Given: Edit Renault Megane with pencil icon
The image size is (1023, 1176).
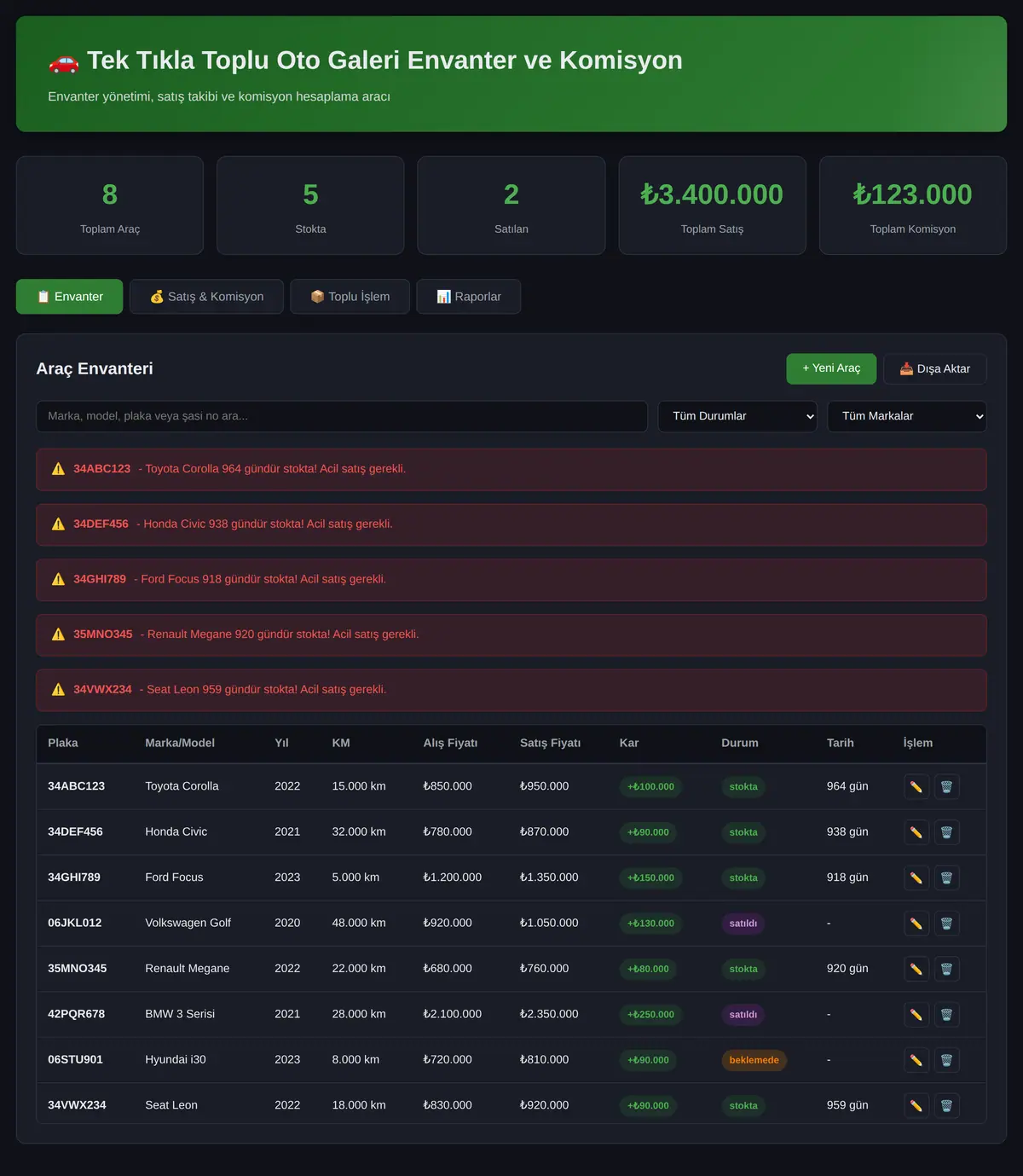Looking at the screenshot, I should tap(916, 969).
